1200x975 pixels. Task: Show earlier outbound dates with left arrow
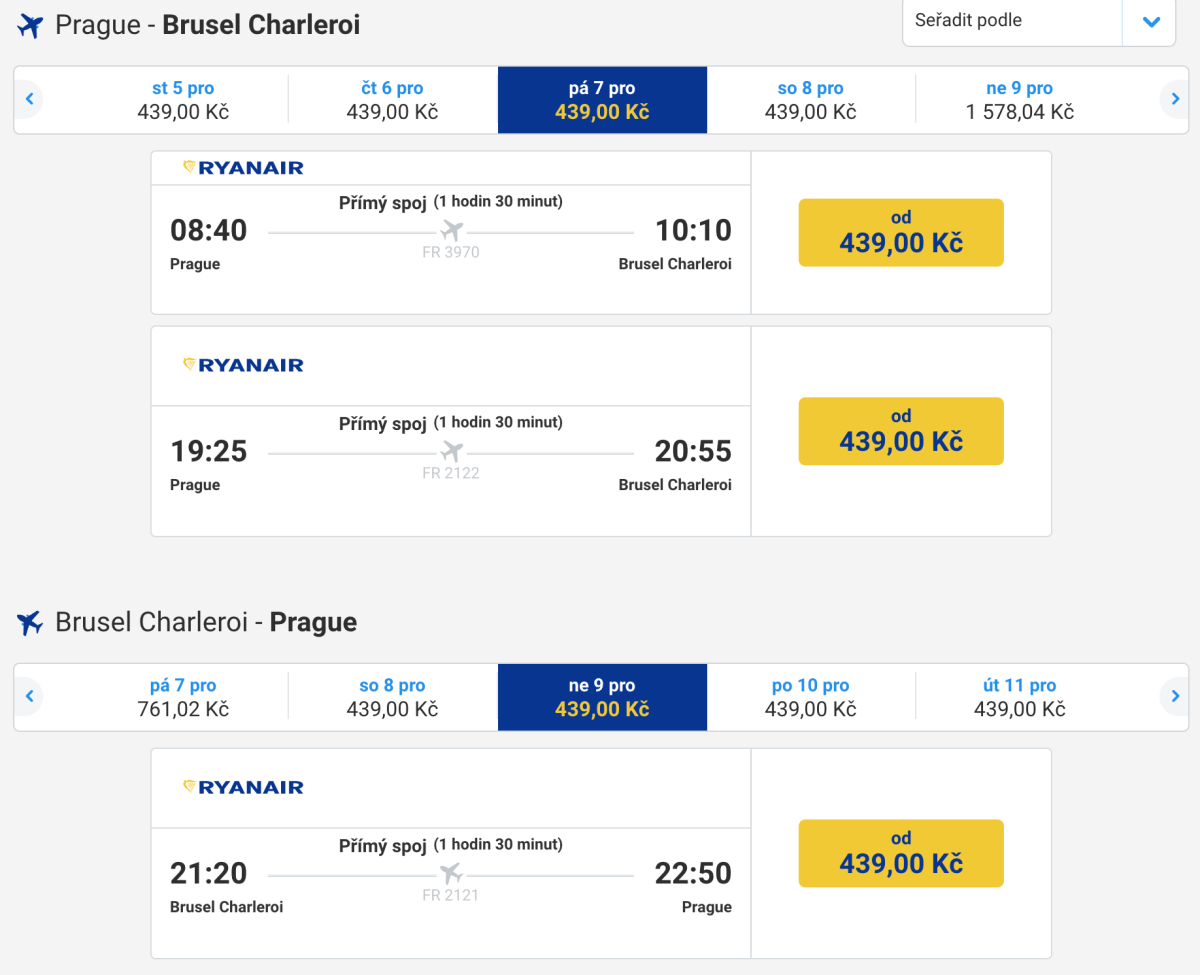(30, 99)
